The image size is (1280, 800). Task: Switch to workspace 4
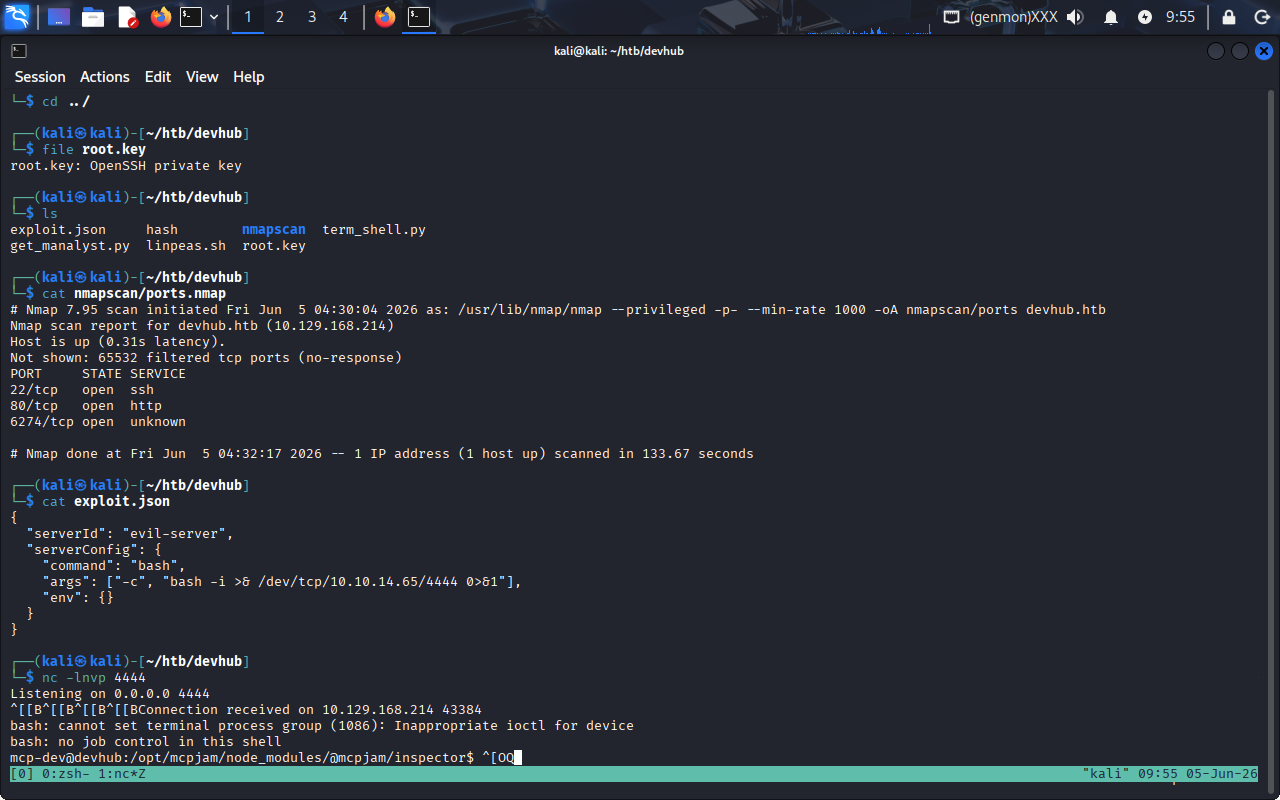coord(344,17)
